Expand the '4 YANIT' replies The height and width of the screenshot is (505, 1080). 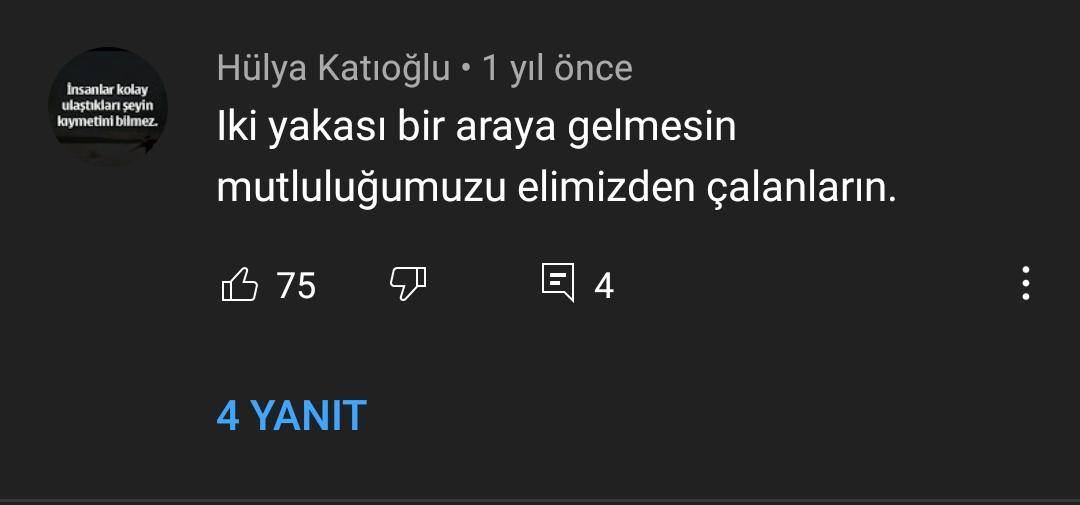(x=291, y=415)
